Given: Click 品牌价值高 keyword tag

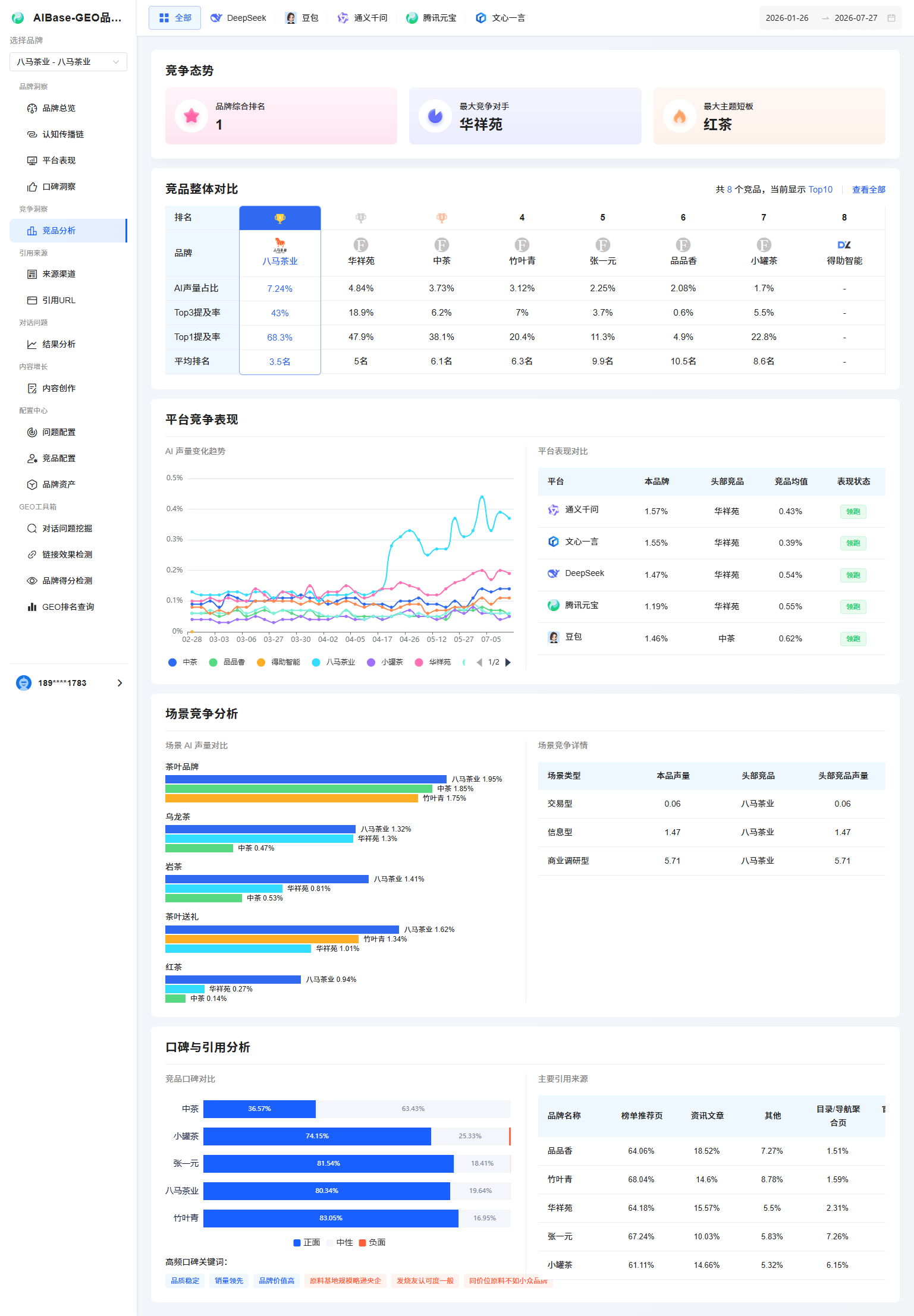Looking at the screenshot, I should (x=277, y=1280).
